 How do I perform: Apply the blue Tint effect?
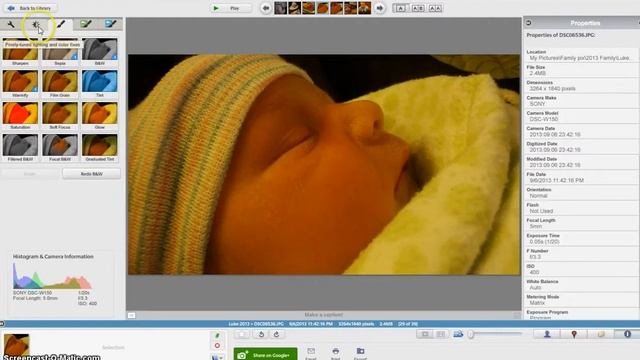[100, 84]
